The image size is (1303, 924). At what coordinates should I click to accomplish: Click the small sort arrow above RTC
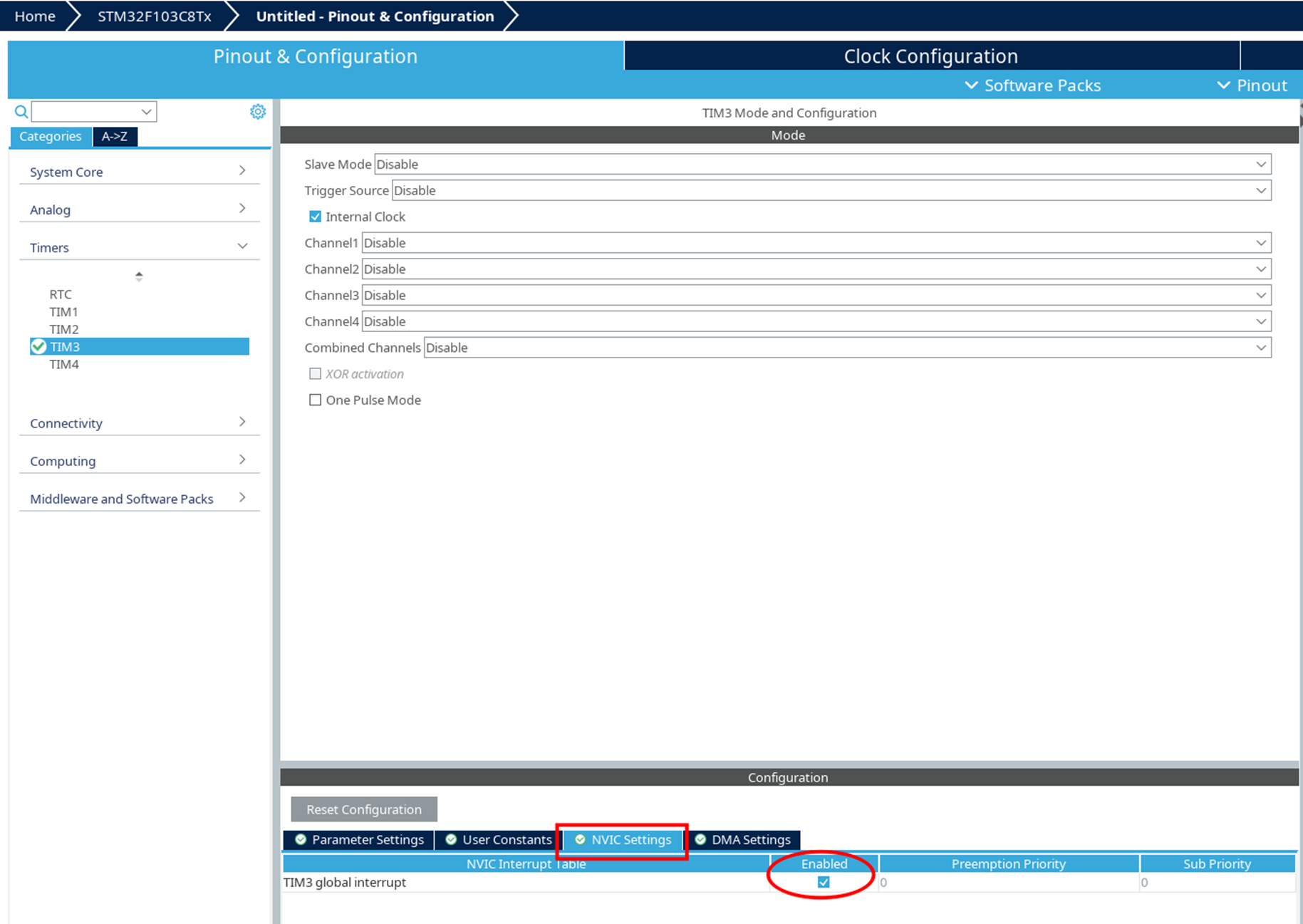coord(139,276)
